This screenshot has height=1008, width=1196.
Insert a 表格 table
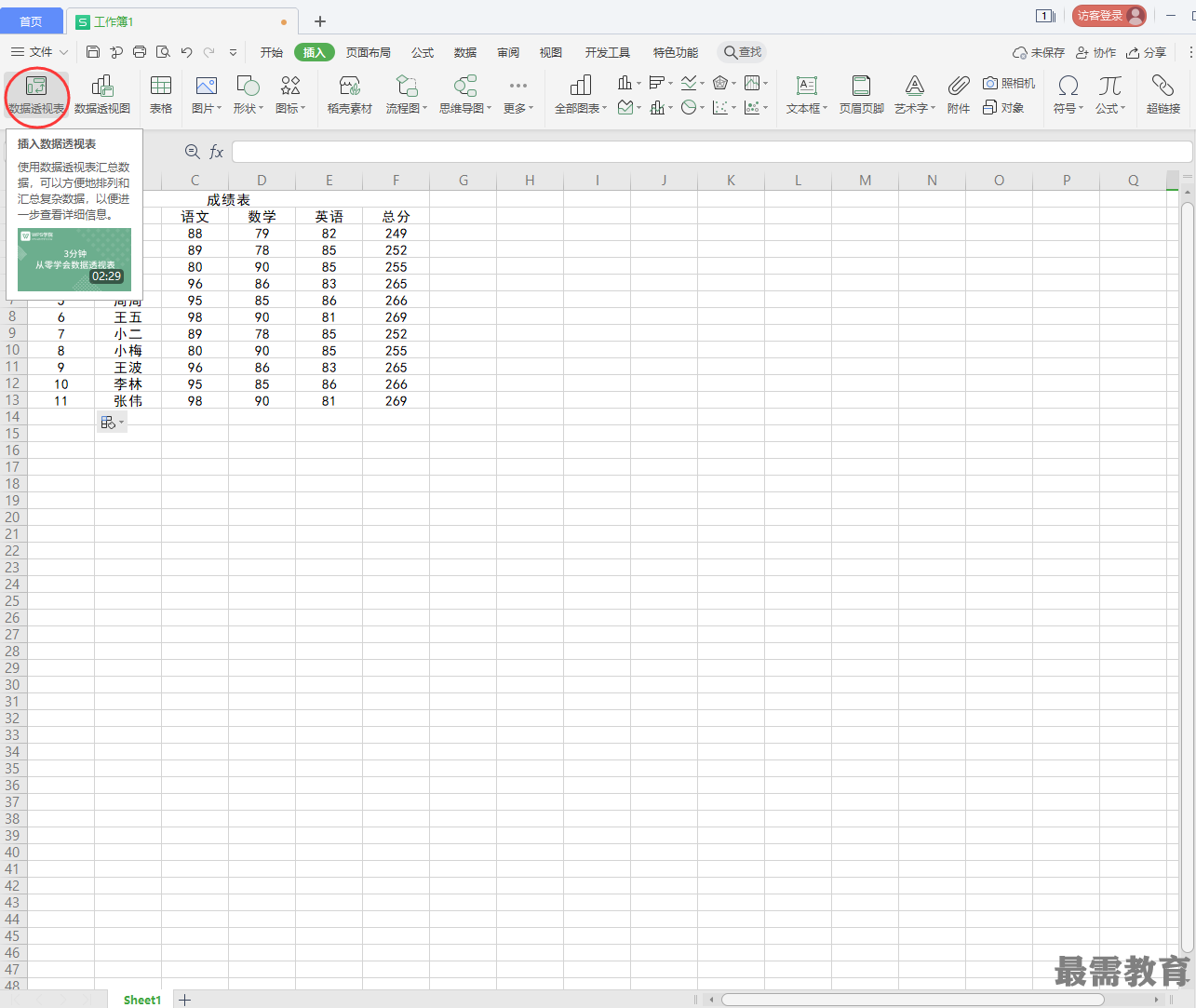click(161, 95)
